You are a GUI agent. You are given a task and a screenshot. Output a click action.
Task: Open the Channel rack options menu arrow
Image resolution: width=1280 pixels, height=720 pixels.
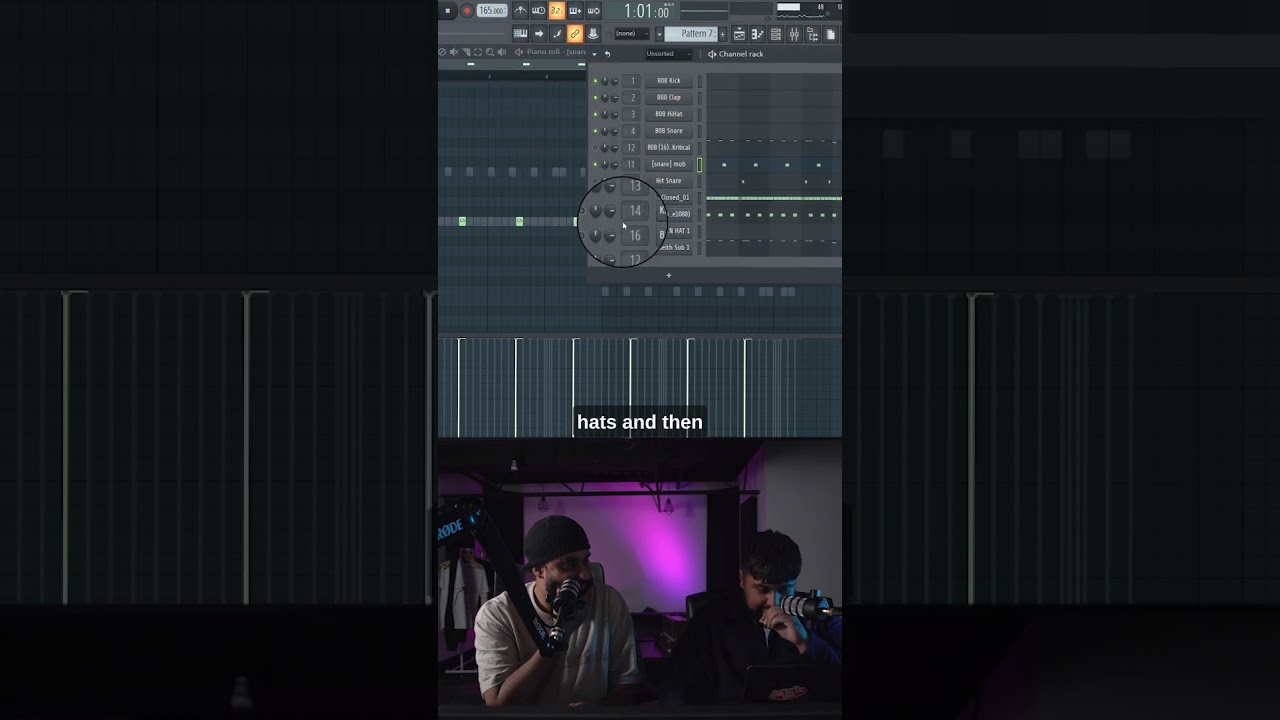pos(594,54)
